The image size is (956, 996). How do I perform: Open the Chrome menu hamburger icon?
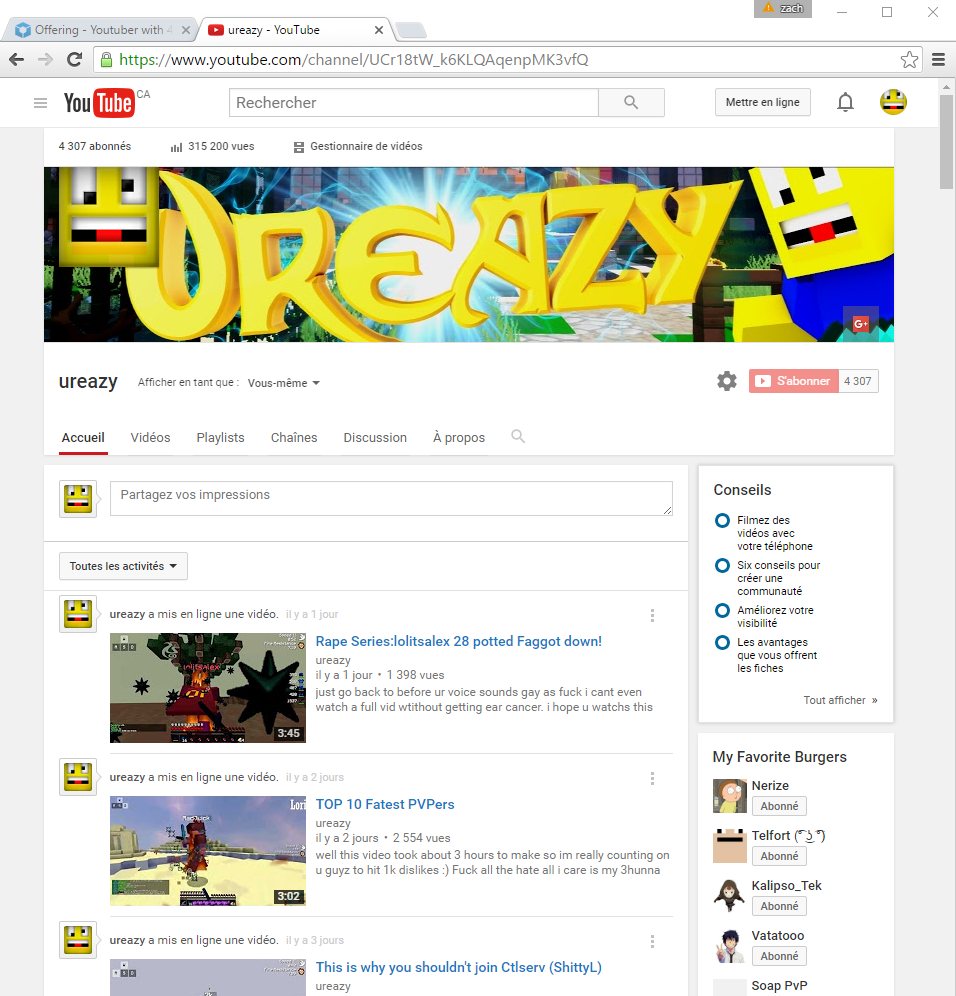point(938,60)
